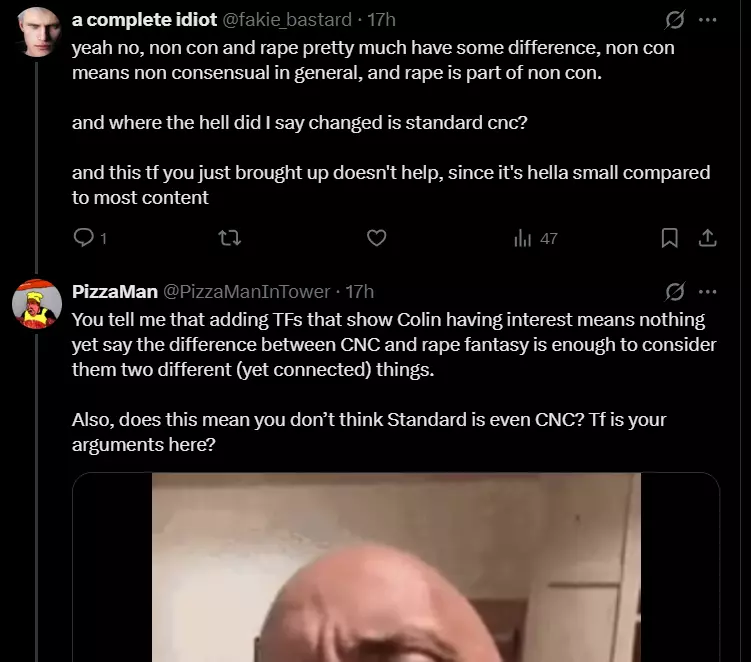The width and height of the screenshot is (751, 662).
Task: View analytics showing 47 views
Action: [535, 238]
